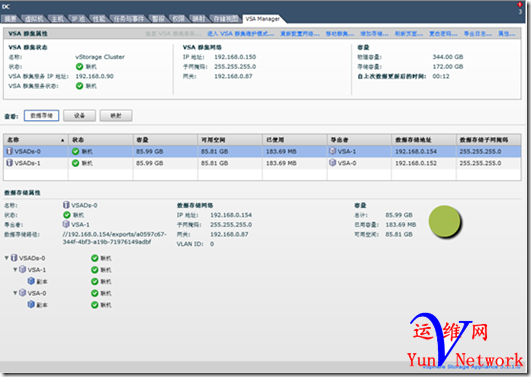Click 导出日志 link
Image resolution: width=531 pixels, height=377 pixels.
[478, 34]
